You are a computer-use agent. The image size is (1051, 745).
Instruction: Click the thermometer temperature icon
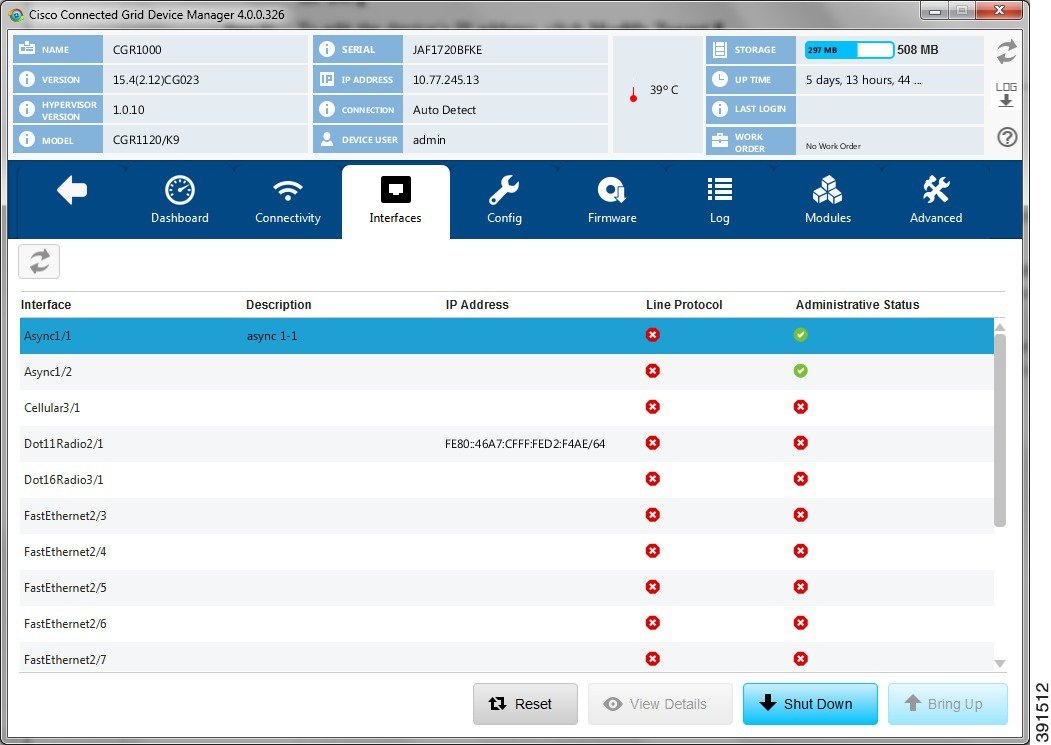coord(633,93)
